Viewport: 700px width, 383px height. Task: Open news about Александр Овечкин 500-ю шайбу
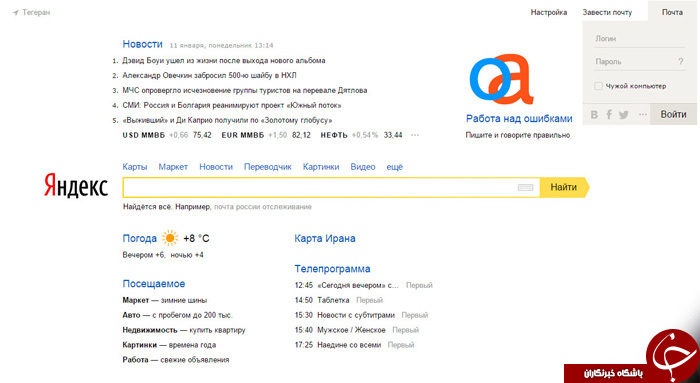[x=209, y=75]
